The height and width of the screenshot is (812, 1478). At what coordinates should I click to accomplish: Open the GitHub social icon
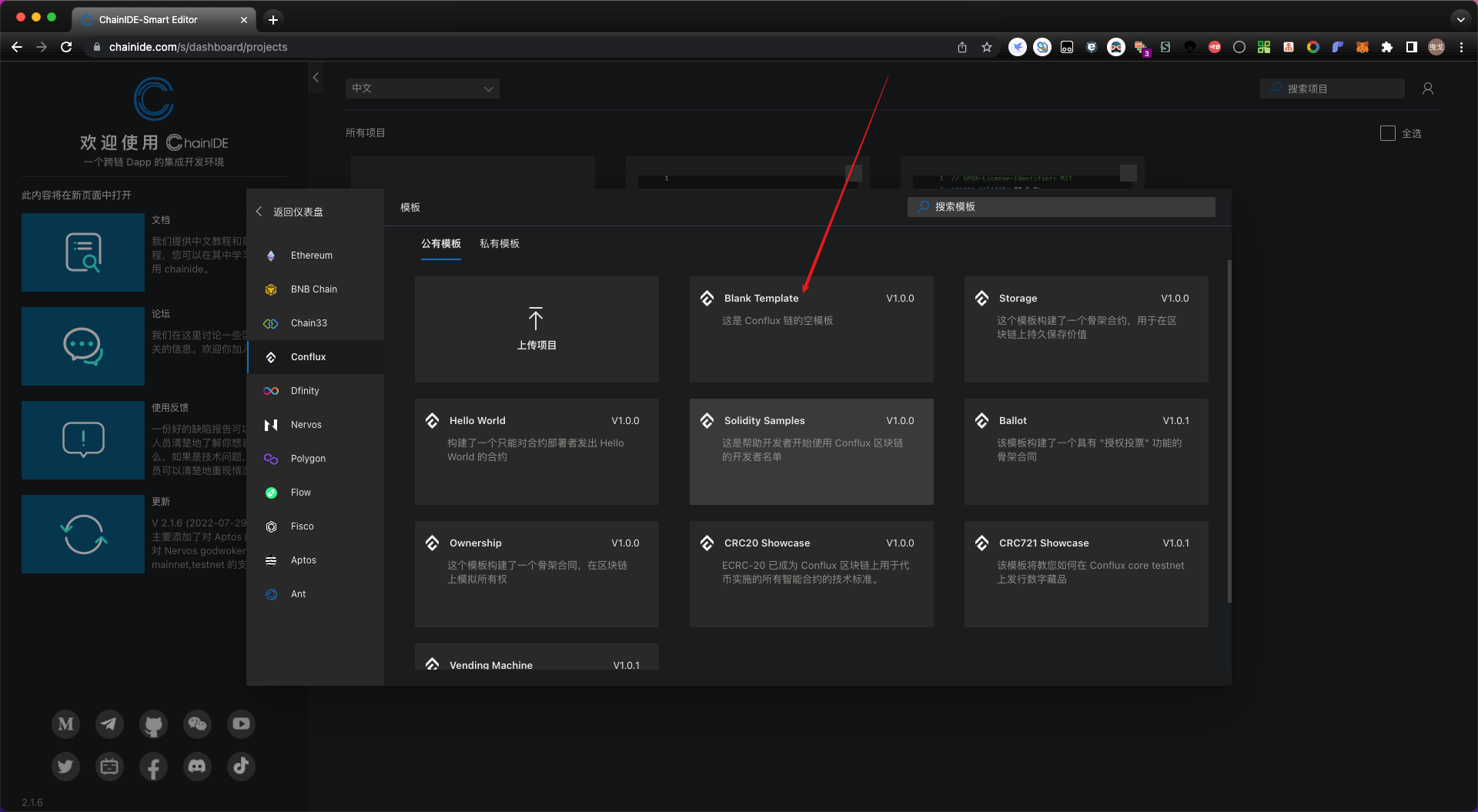[x=153, y=724]
